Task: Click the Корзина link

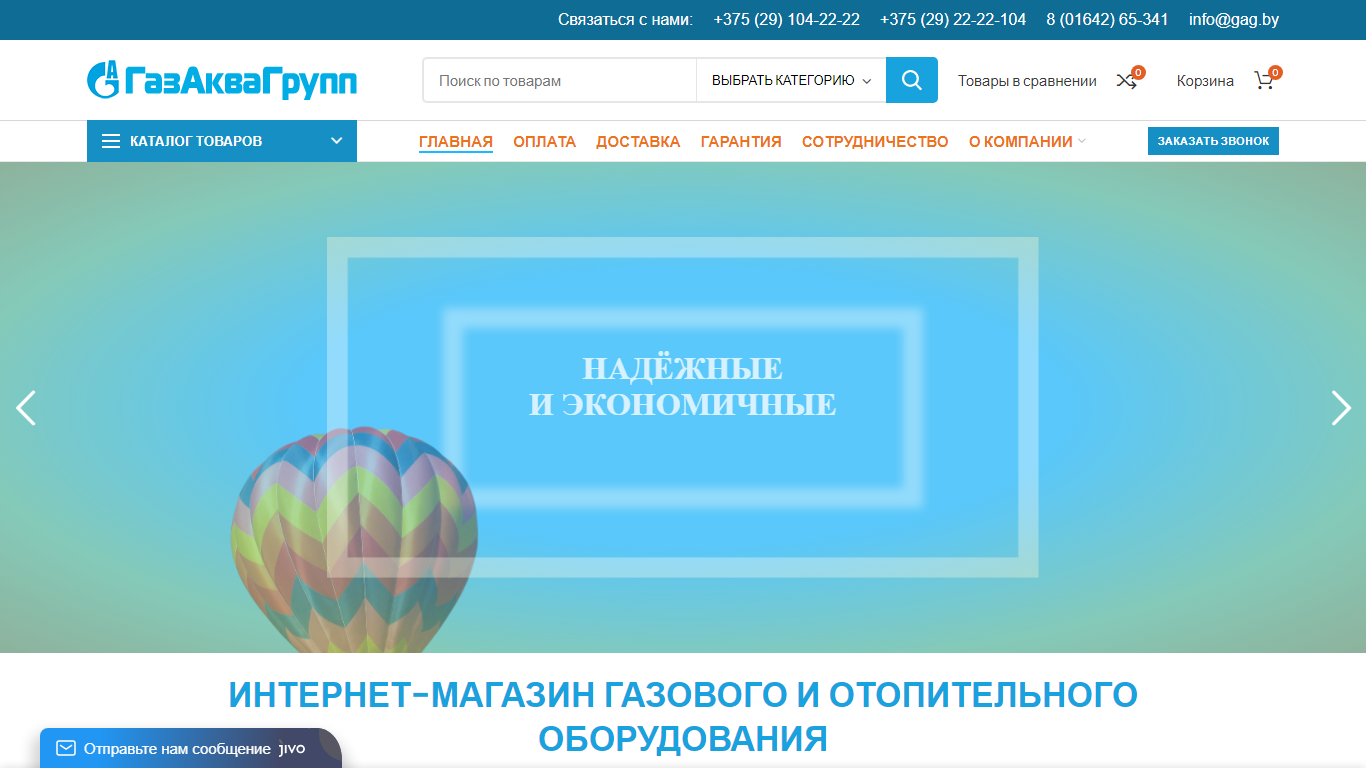Action: click(x=1205, y=81)
